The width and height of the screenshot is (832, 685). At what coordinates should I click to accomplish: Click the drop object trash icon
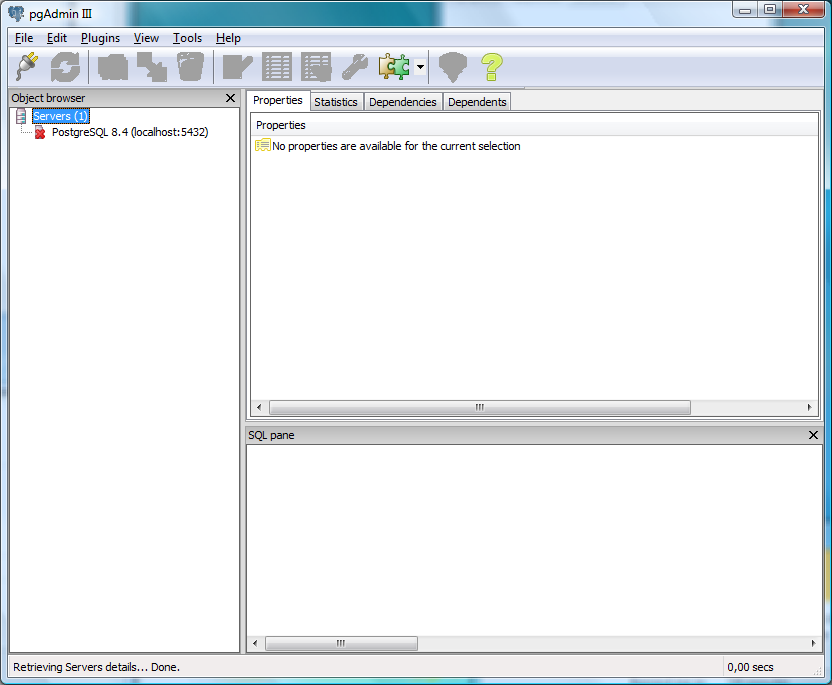[x=190, y=67]
